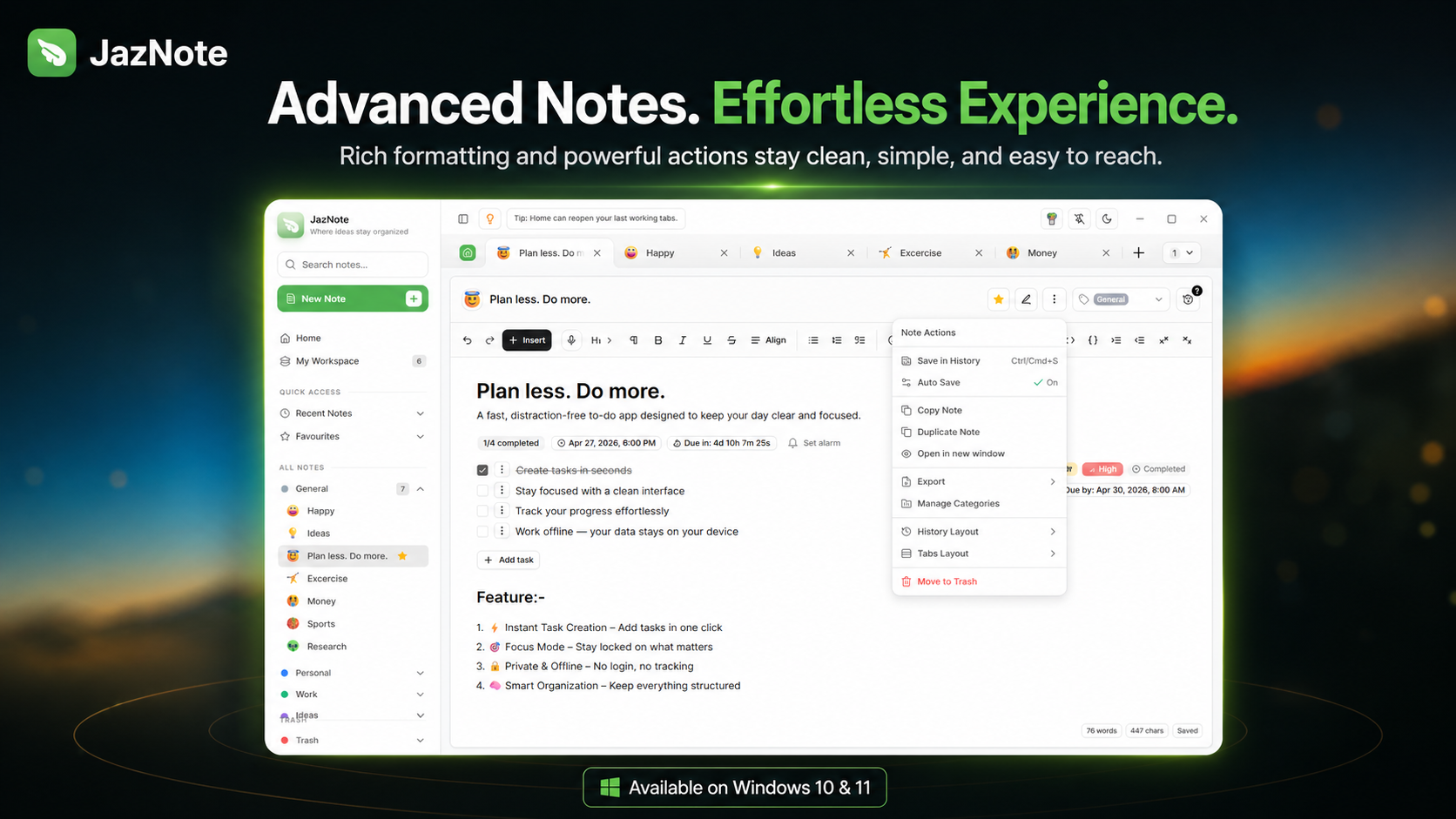Click the three-dot note actions button
This screenshot has width=1456, height=819.
pos(1055,299)
